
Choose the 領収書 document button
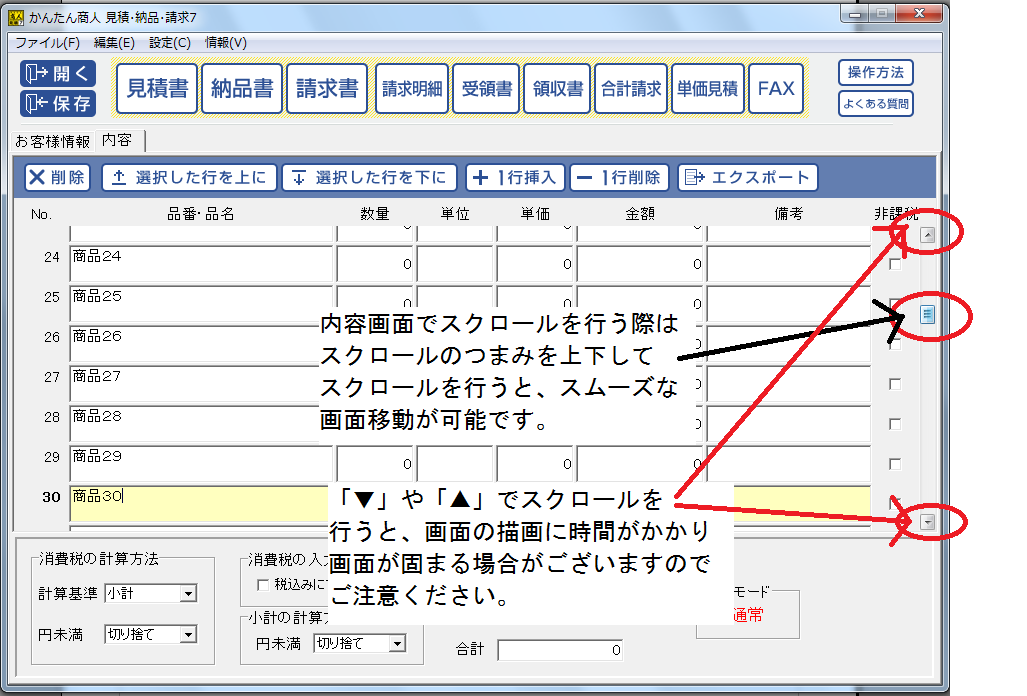pyautogui.click(x=557, y=88)
